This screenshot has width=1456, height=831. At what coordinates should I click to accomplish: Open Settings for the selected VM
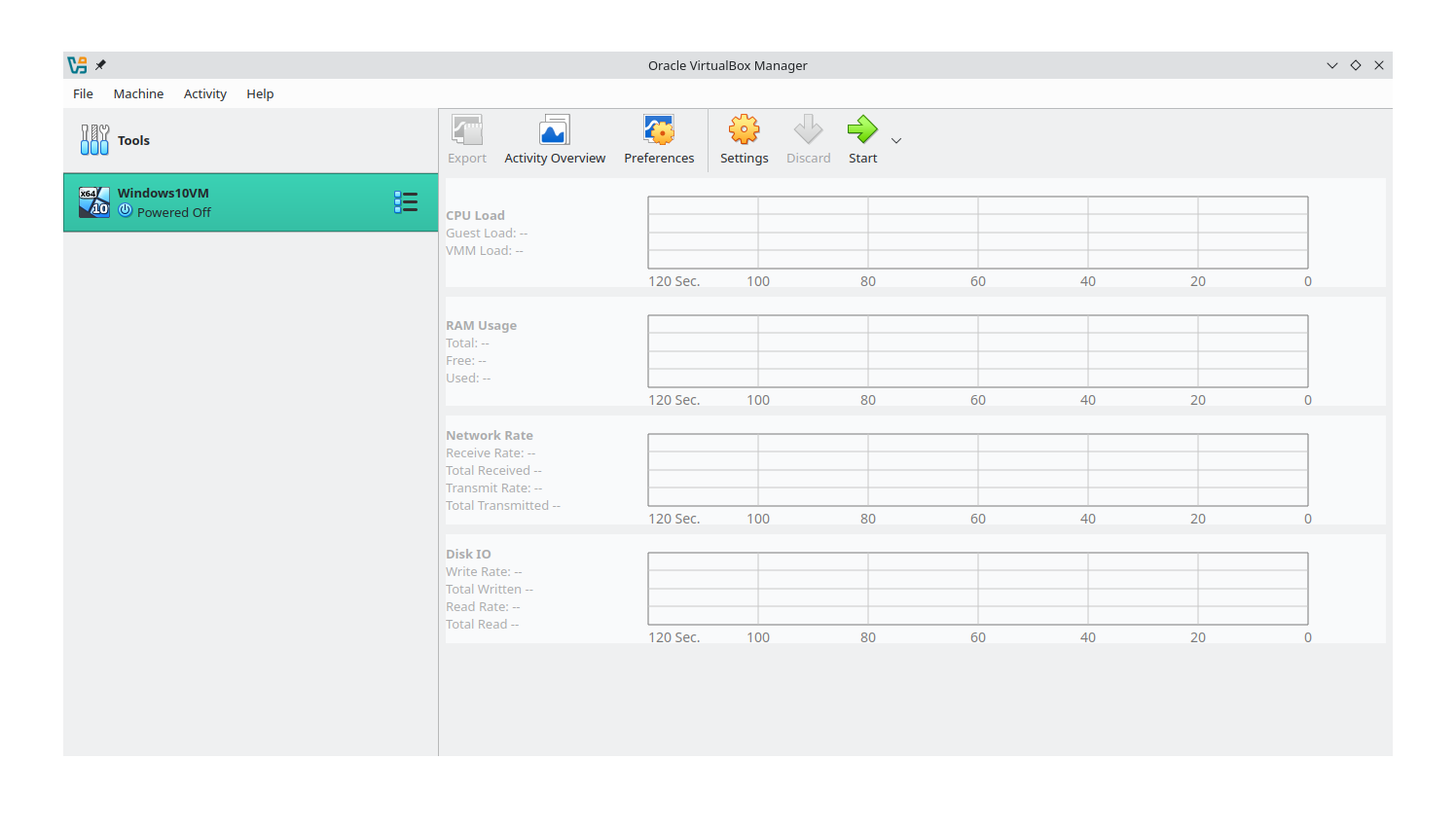745,140
